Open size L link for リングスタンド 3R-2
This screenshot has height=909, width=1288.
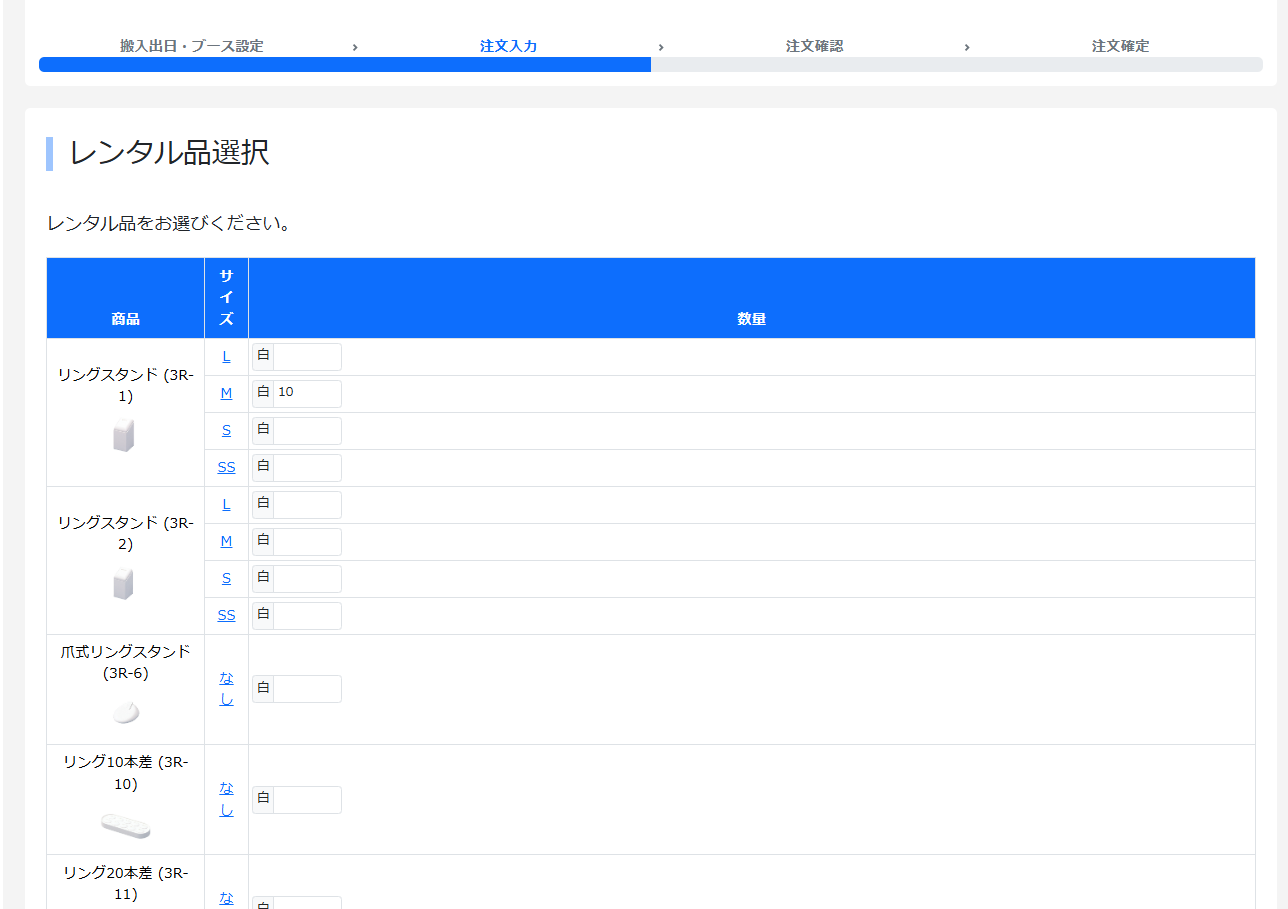pyautogui.click(x=226, y=504)
